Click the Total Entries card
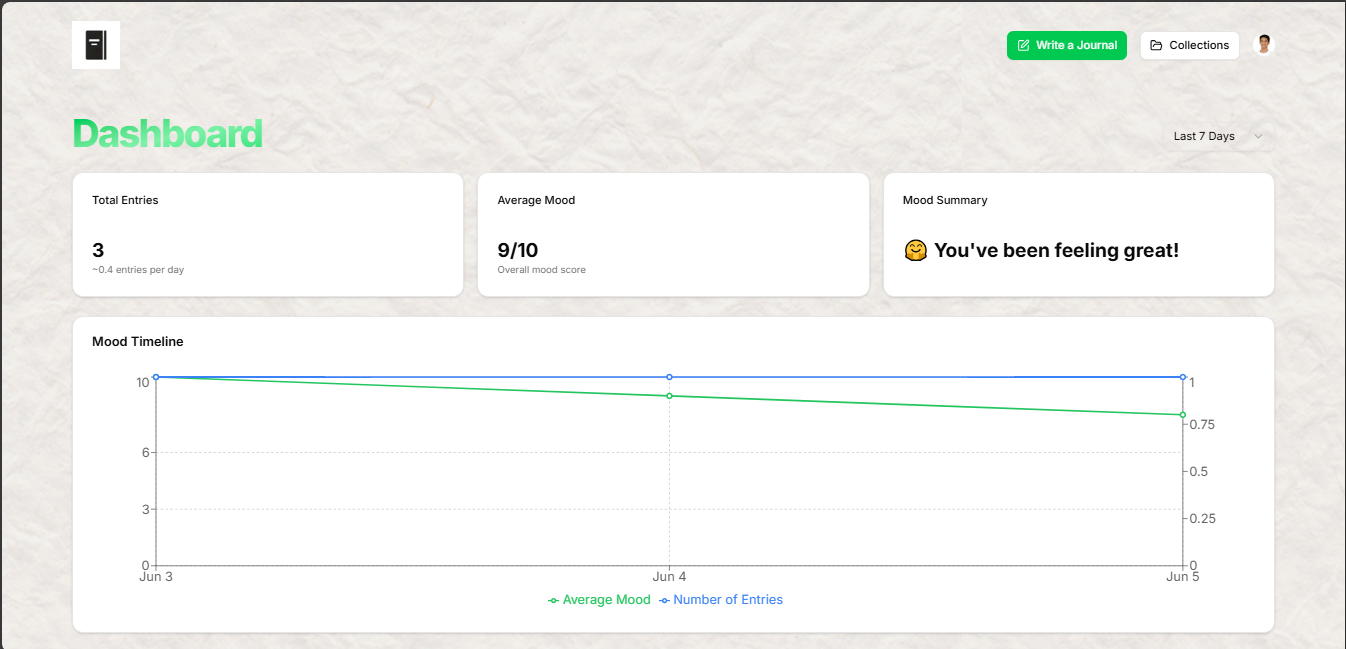The width and height of the screenshot is (1346, 649). (268, 235)
